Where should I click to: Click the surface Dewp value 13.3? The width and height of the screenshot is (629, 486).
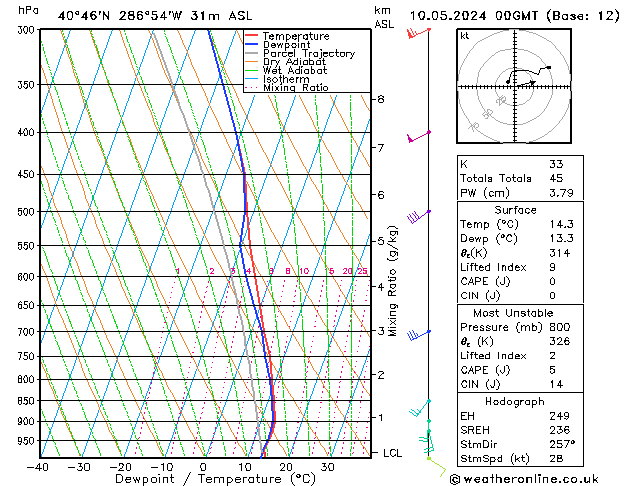[x=561, y=238]
